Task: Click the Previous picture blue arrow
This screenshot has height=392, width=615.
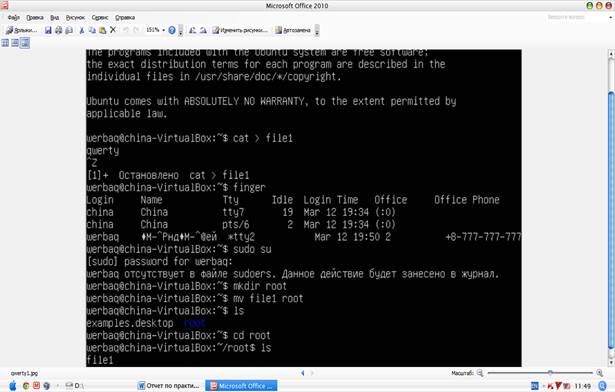Action: click(302, 373)
